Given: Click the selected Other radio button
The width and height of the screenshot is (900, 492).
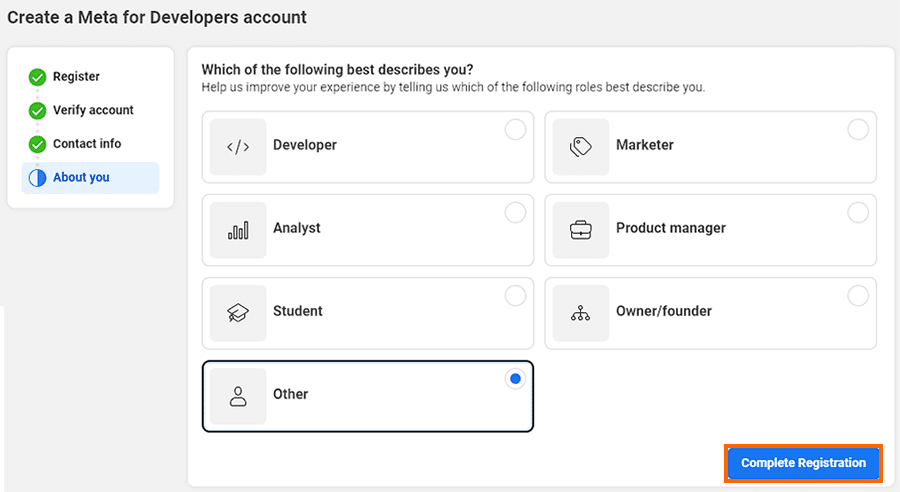Looking at the screenshot, I should (x=515, y=379).
